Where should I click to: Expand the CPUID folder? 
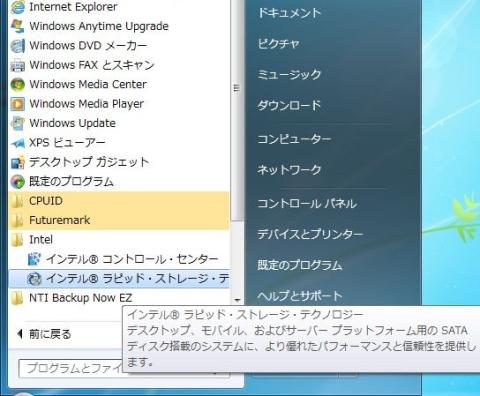(18, 201)
